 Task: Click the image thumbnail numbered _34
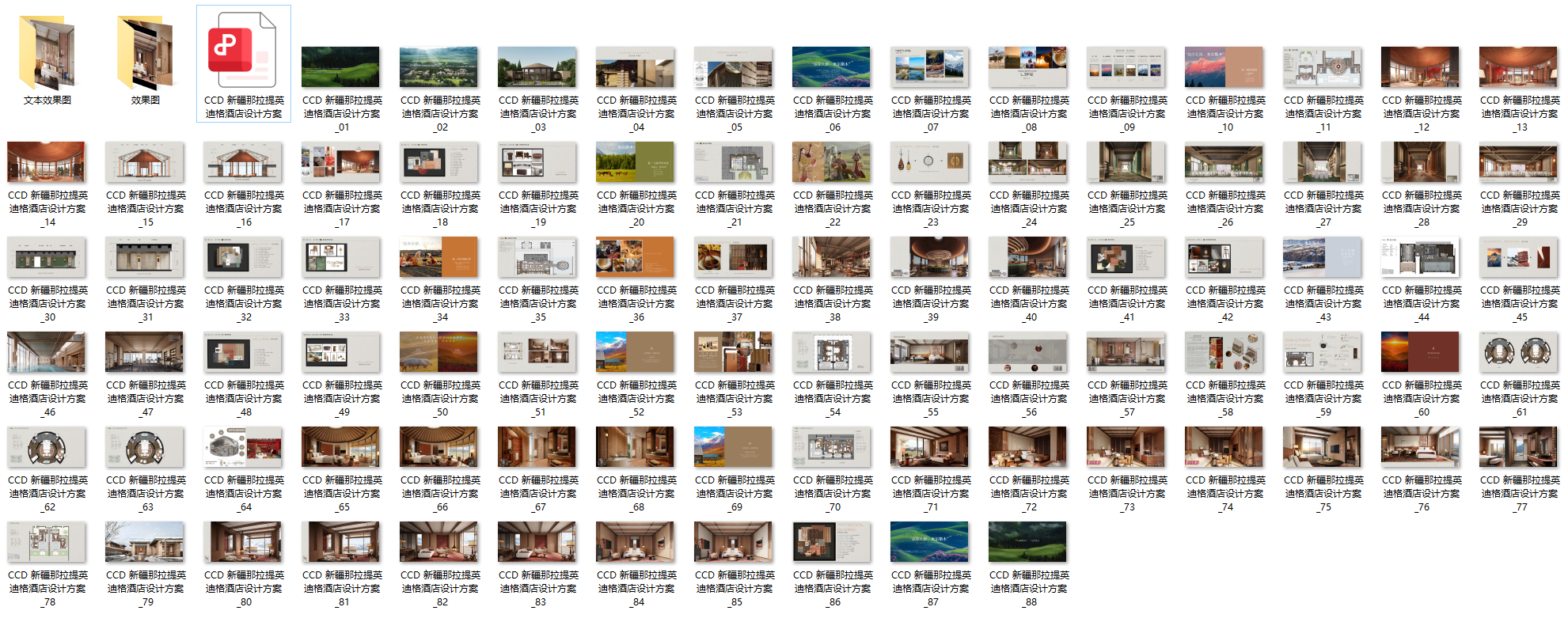point(439,256)
